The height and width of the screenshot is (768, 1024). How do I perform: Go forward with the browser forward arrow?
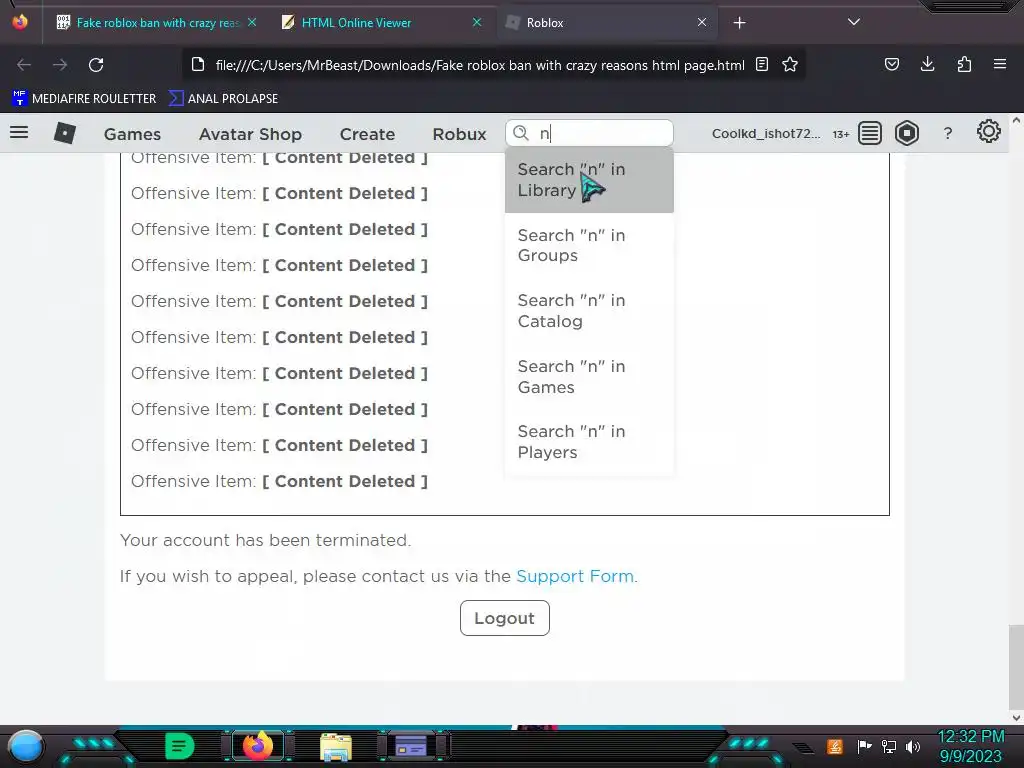click(60, 65)
